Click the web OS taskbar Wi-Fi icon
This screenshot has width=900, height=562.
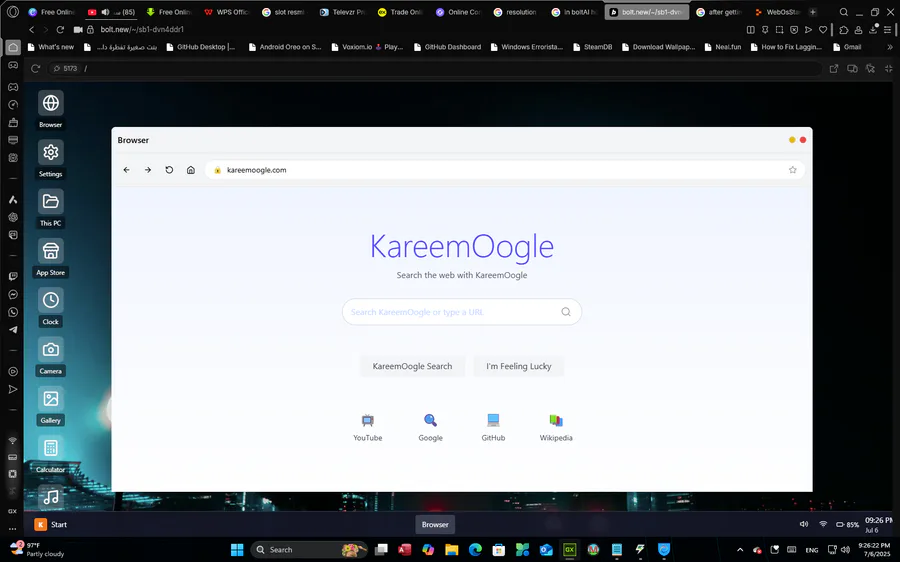point(823,524)
